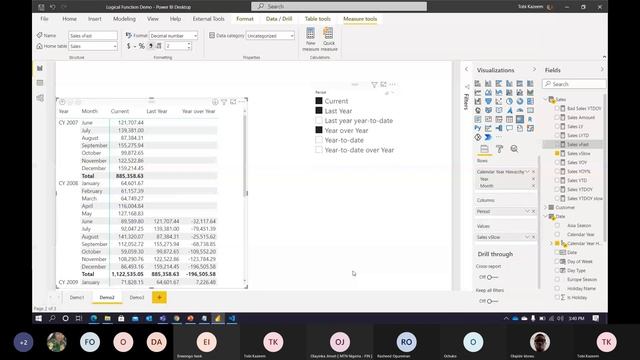The image size is (640, 360).
Task: Click New measure button
Action: (311, 39)
